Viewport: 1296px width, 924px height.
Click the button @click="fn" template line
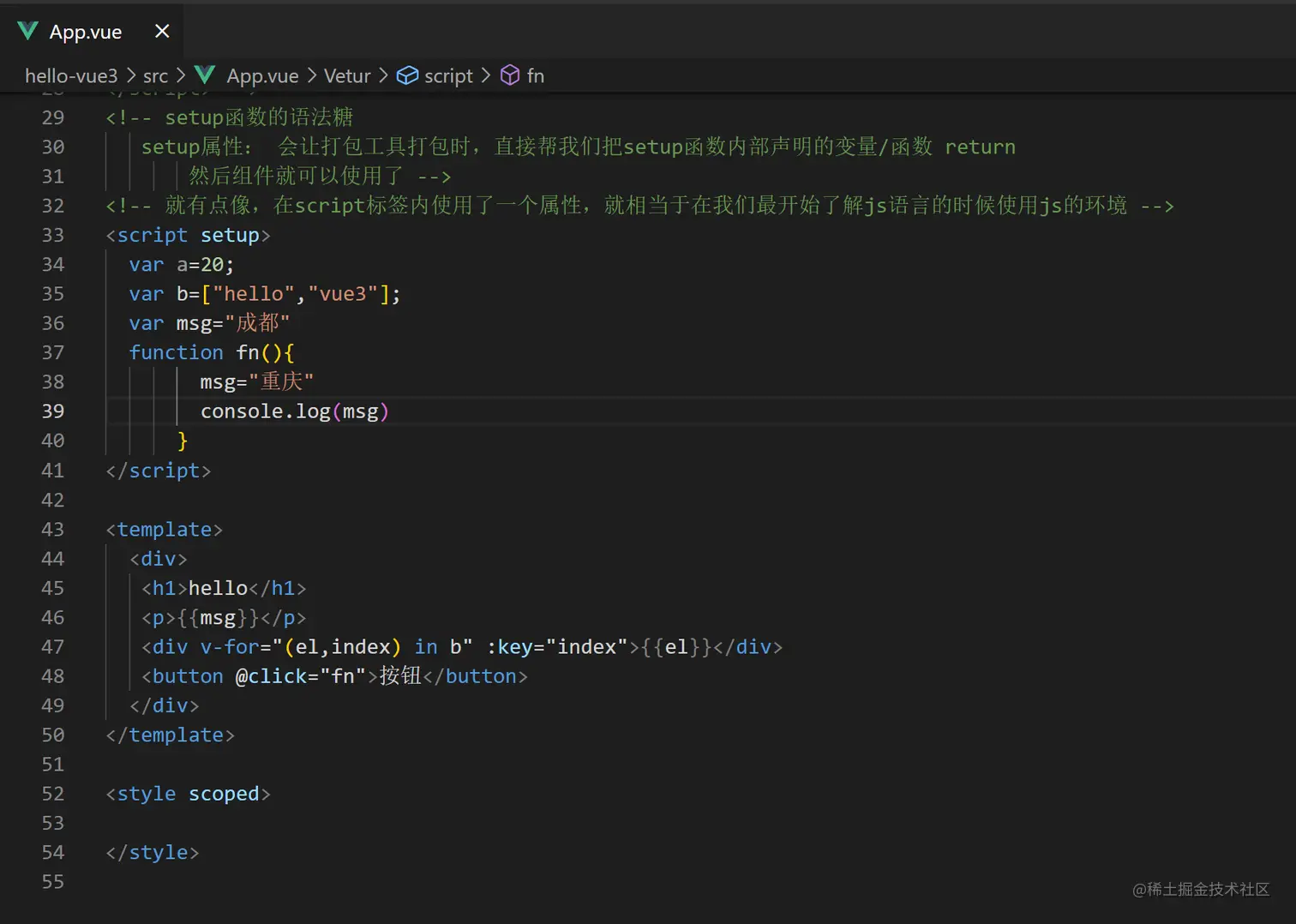[334, 676]
